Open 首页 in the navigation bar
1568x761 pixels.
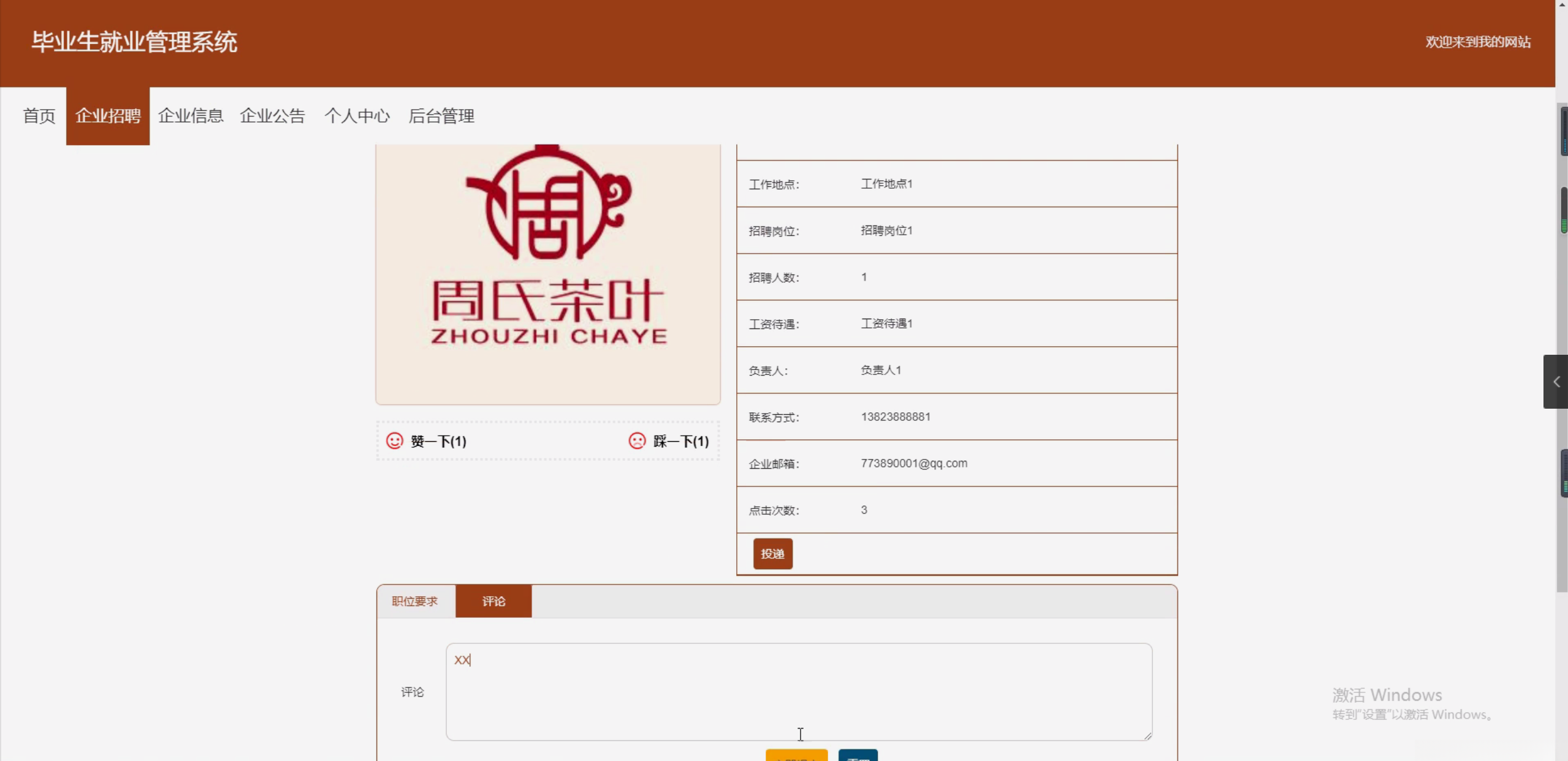39,116
